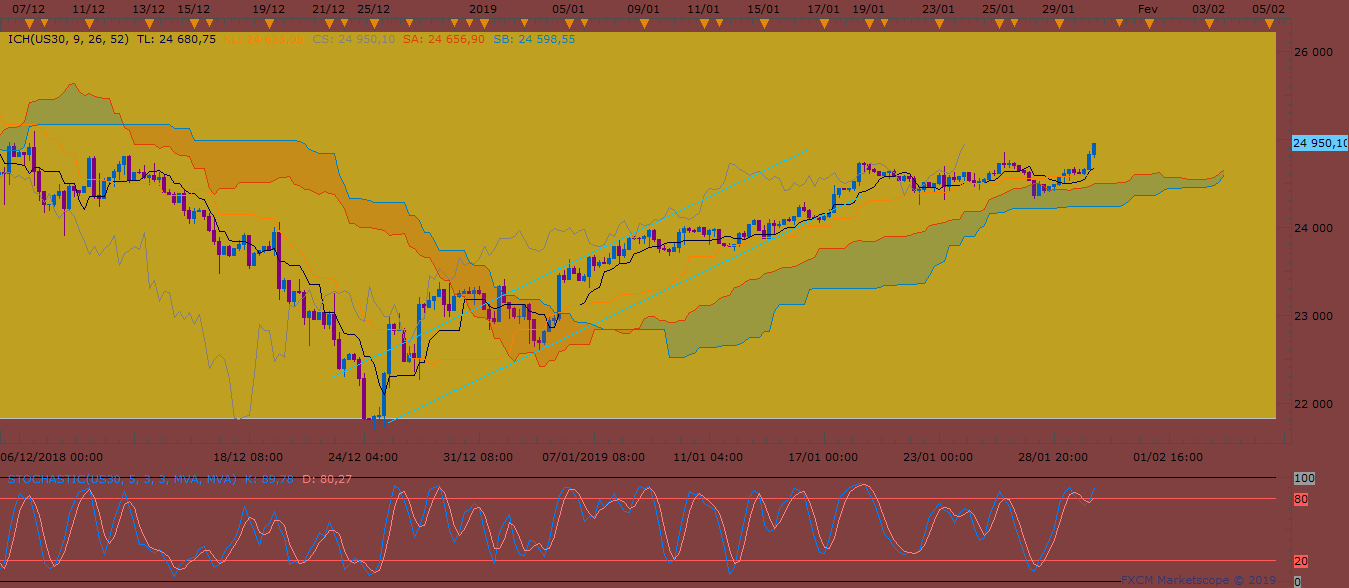Click the orange marker under 17/01
The width and height of the screenshot is (1349, 588).
coord(824,22)
